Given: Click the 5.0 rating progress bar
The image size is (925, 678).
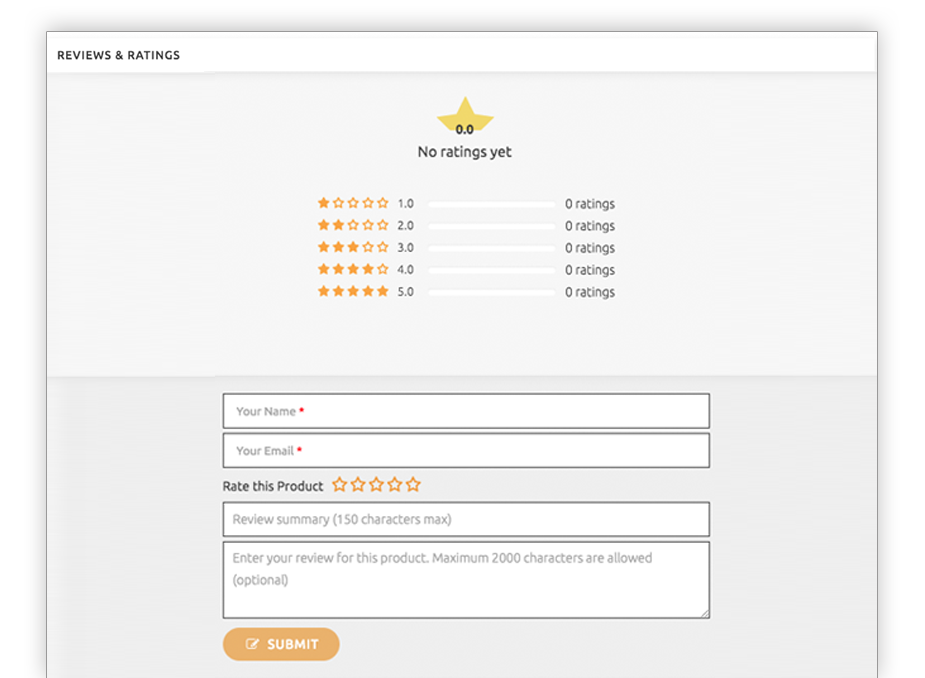Looking at the screenshot, I should [x=491, y=293].
